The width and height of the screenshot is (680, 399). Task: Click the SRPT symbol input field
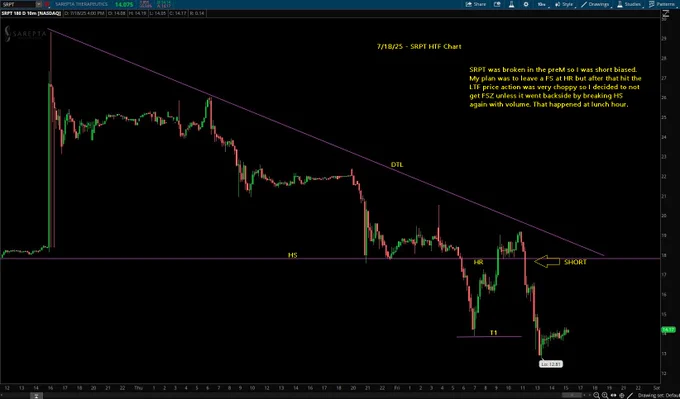pos(18,4)
